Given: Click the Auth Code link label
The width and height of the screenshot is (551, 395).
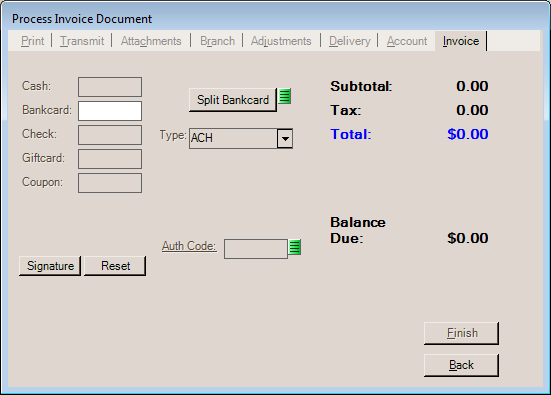Looking at the screenshot, I should 189,246.
